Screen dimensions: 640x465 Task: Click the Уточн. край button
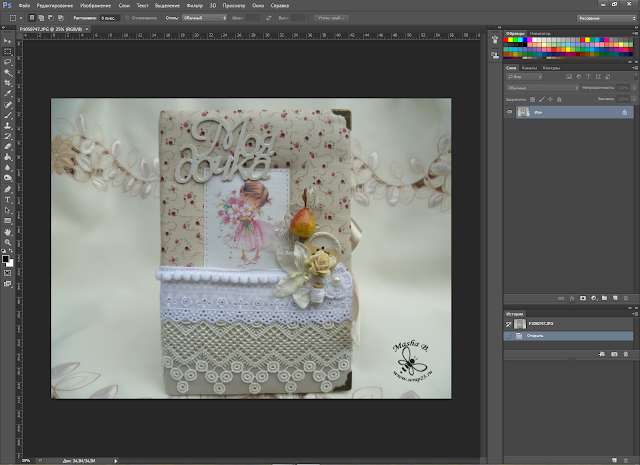coord(331,18)
